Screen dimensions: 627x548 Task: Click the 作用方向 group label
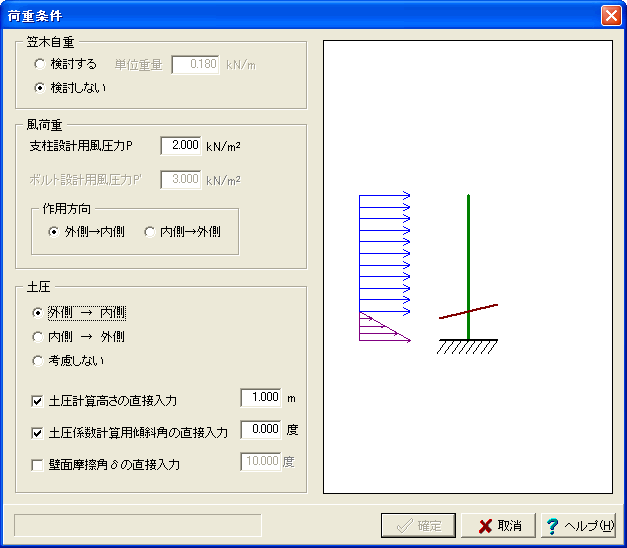pos(66,208)
